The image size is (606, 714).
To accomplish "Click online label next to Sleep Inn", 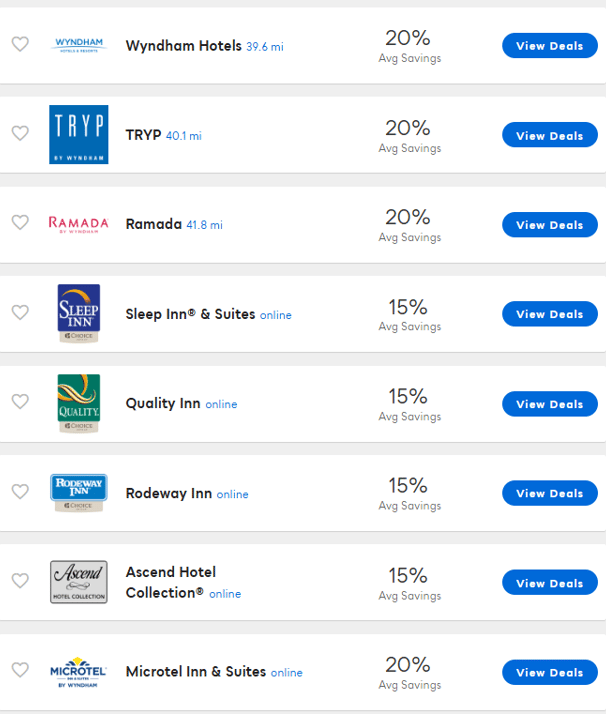I will pos(276,315).
